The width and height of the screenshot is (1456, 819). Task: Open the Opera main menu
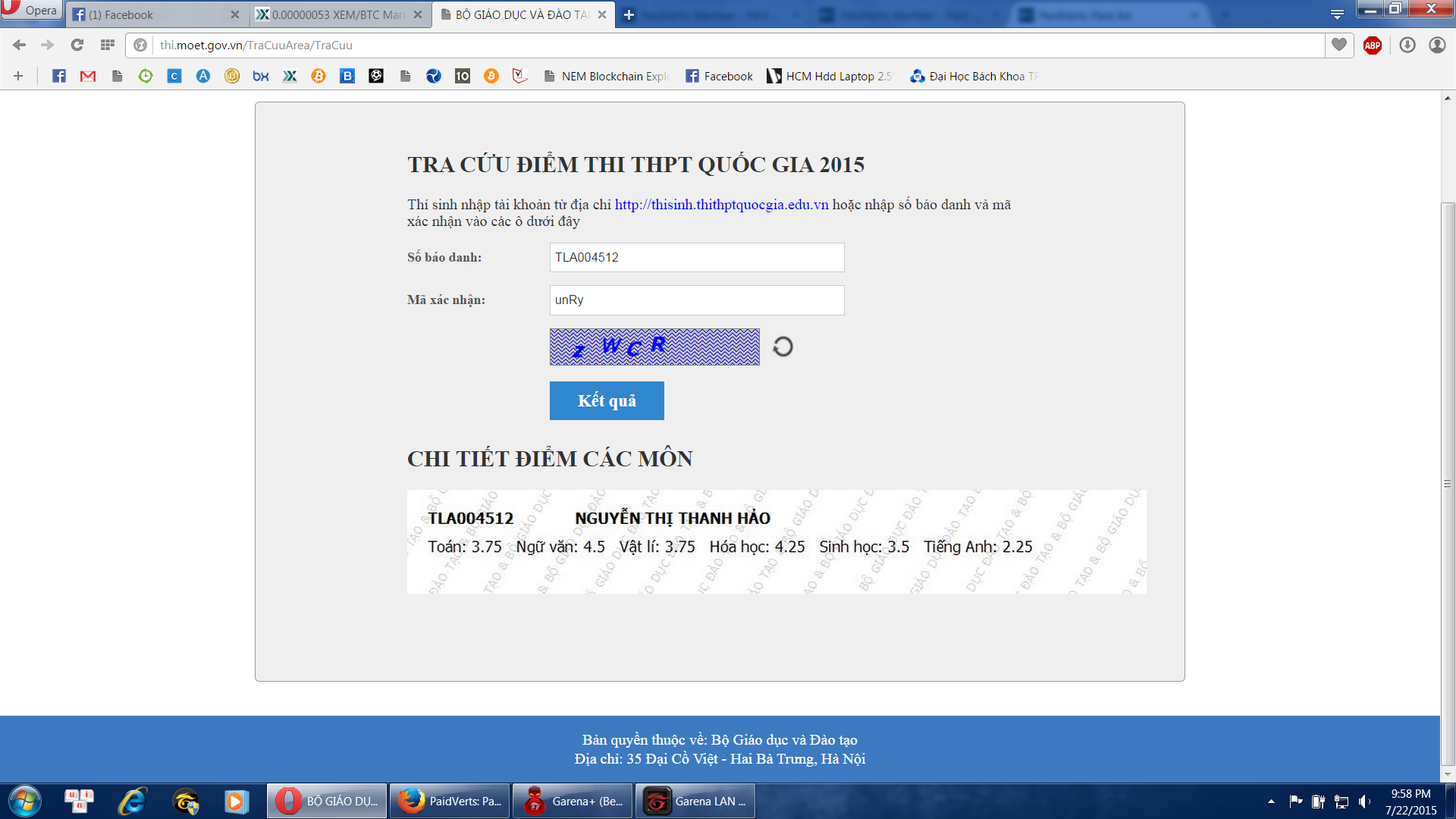click(30, 10)
